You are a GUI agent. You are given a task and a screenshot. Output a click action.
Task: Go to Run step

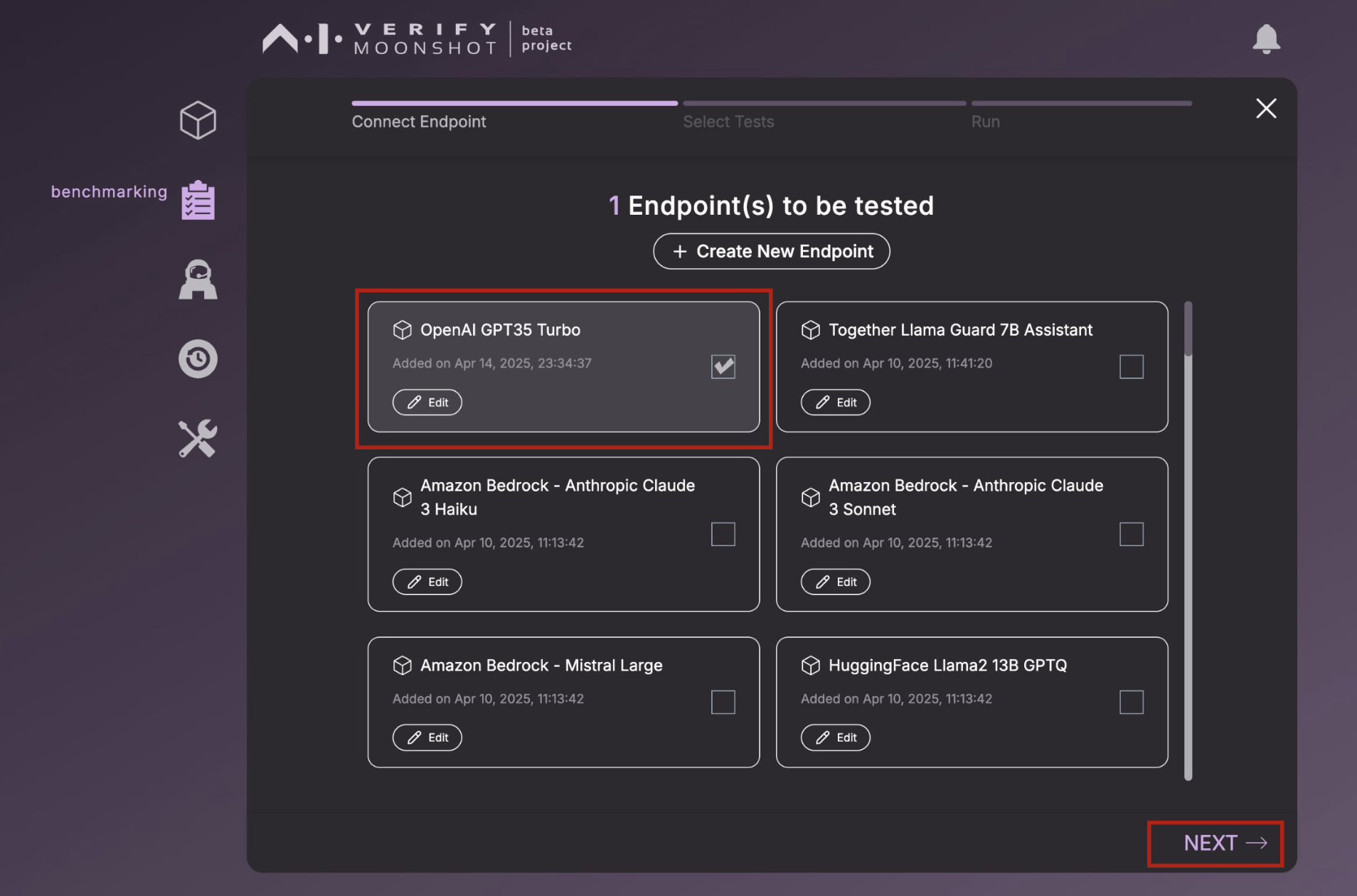[986, 122]
